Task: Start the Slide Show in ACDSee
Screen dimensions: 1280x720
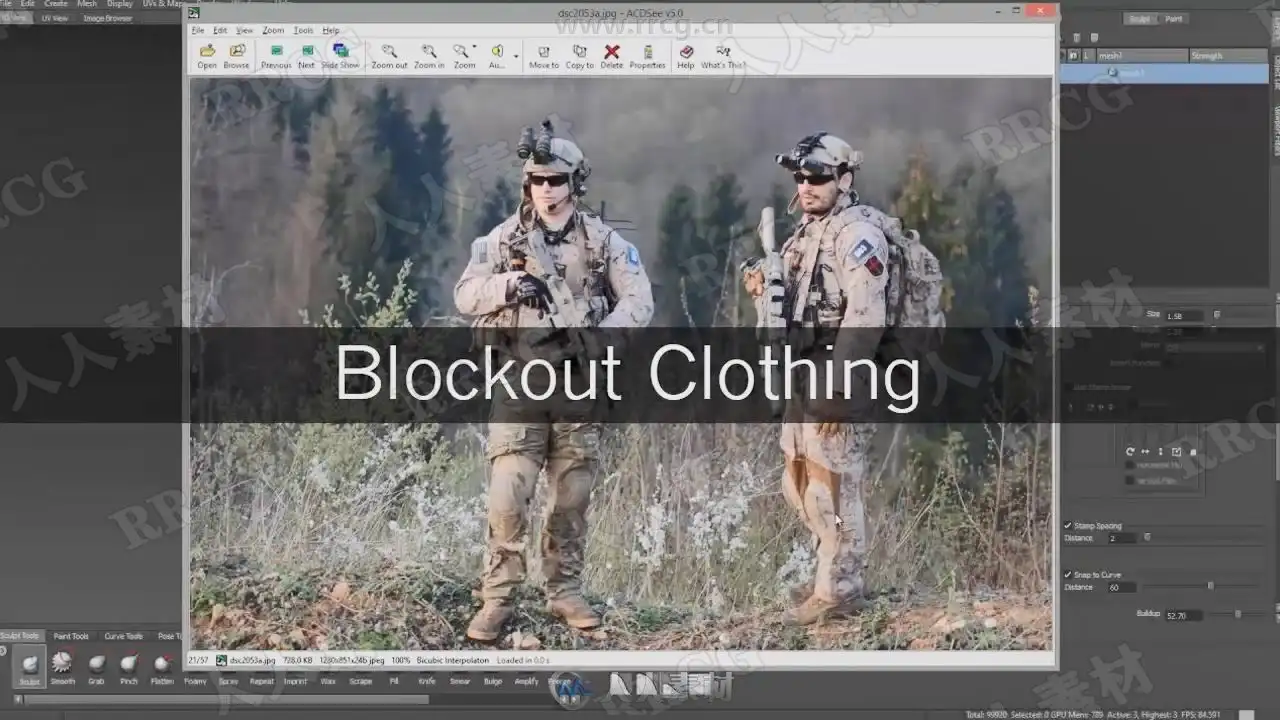Action: coord(341,56)
